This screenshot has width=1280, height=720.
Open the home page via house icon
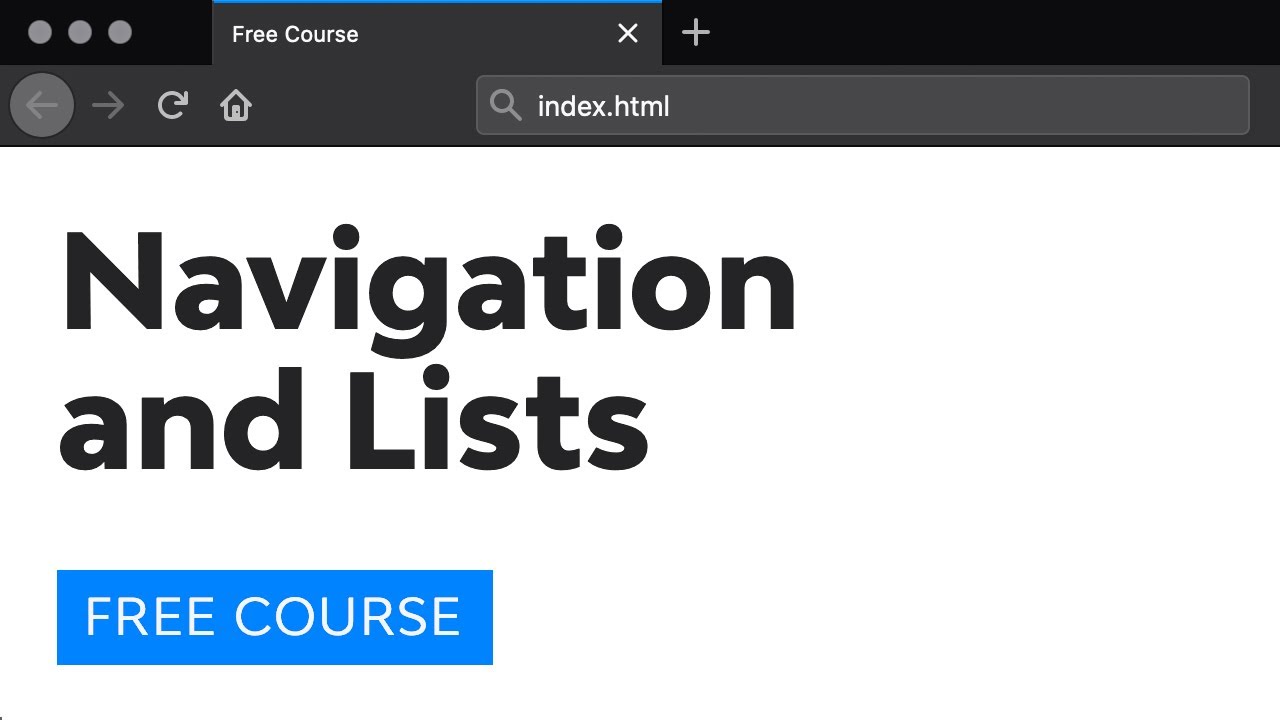(x=236, y=105)
